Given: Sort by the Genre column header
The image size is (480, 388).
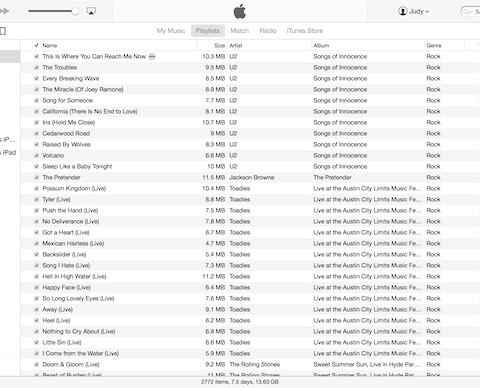Looking at the screenshot, I should [434, 45].
